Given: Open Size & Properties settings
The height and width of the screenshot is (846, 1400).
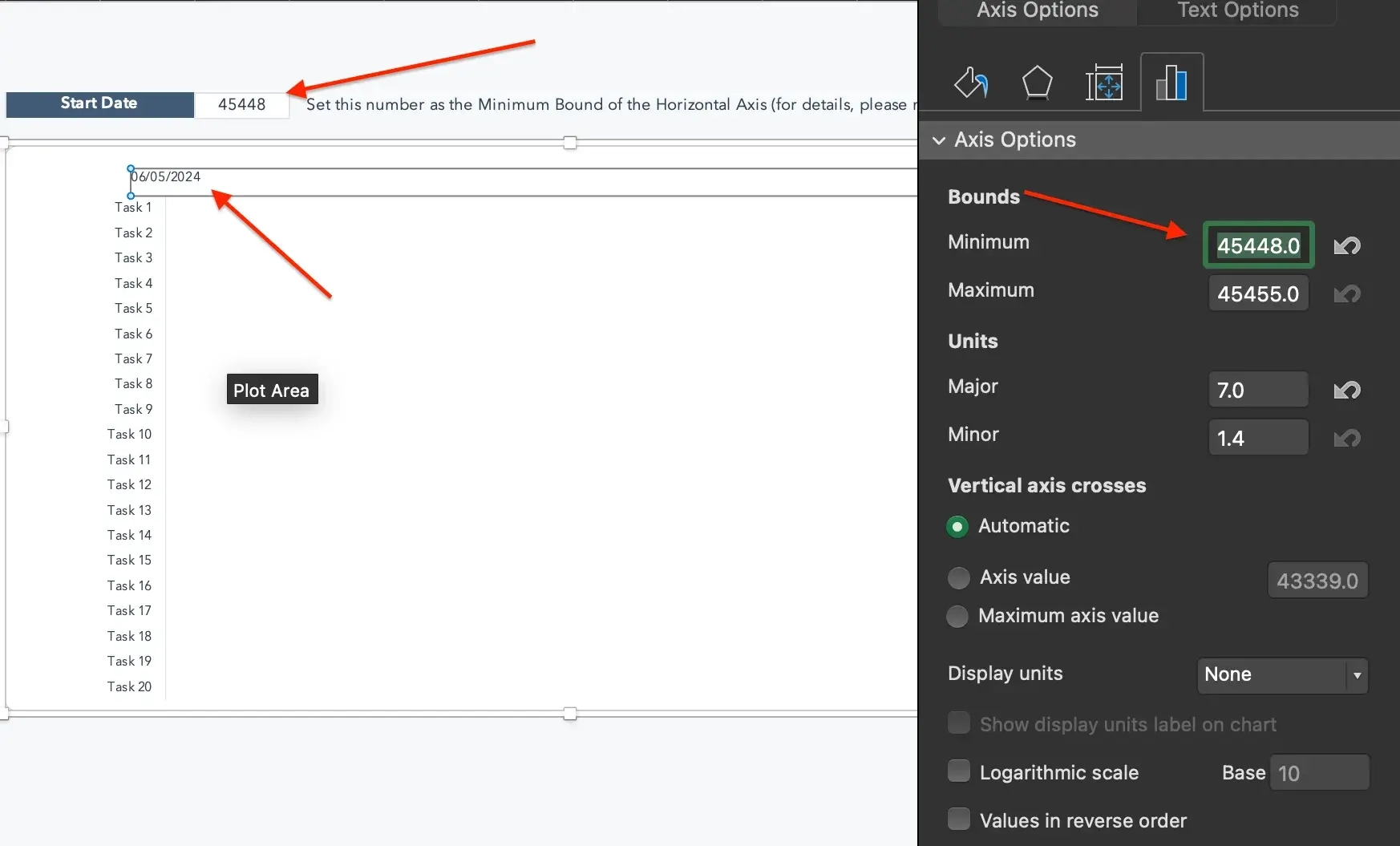Looking at the screenshot, I should click(x=1104, y=83).
